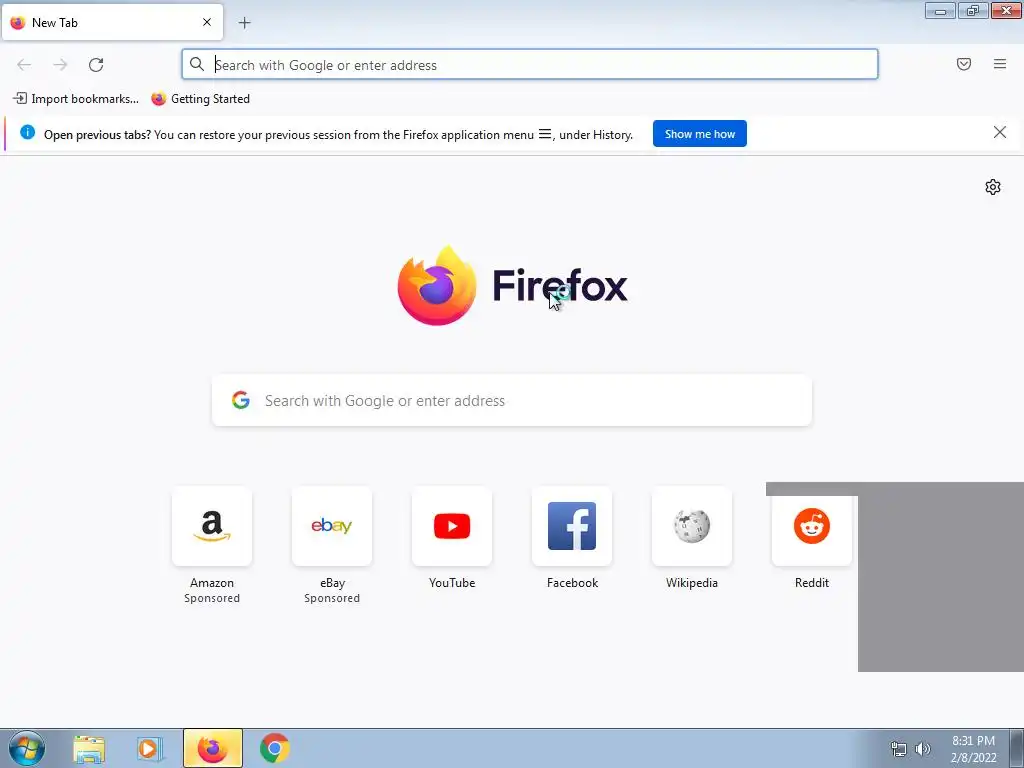
Task: Open the Getting Started bookmark
Action: coord(200,99)
